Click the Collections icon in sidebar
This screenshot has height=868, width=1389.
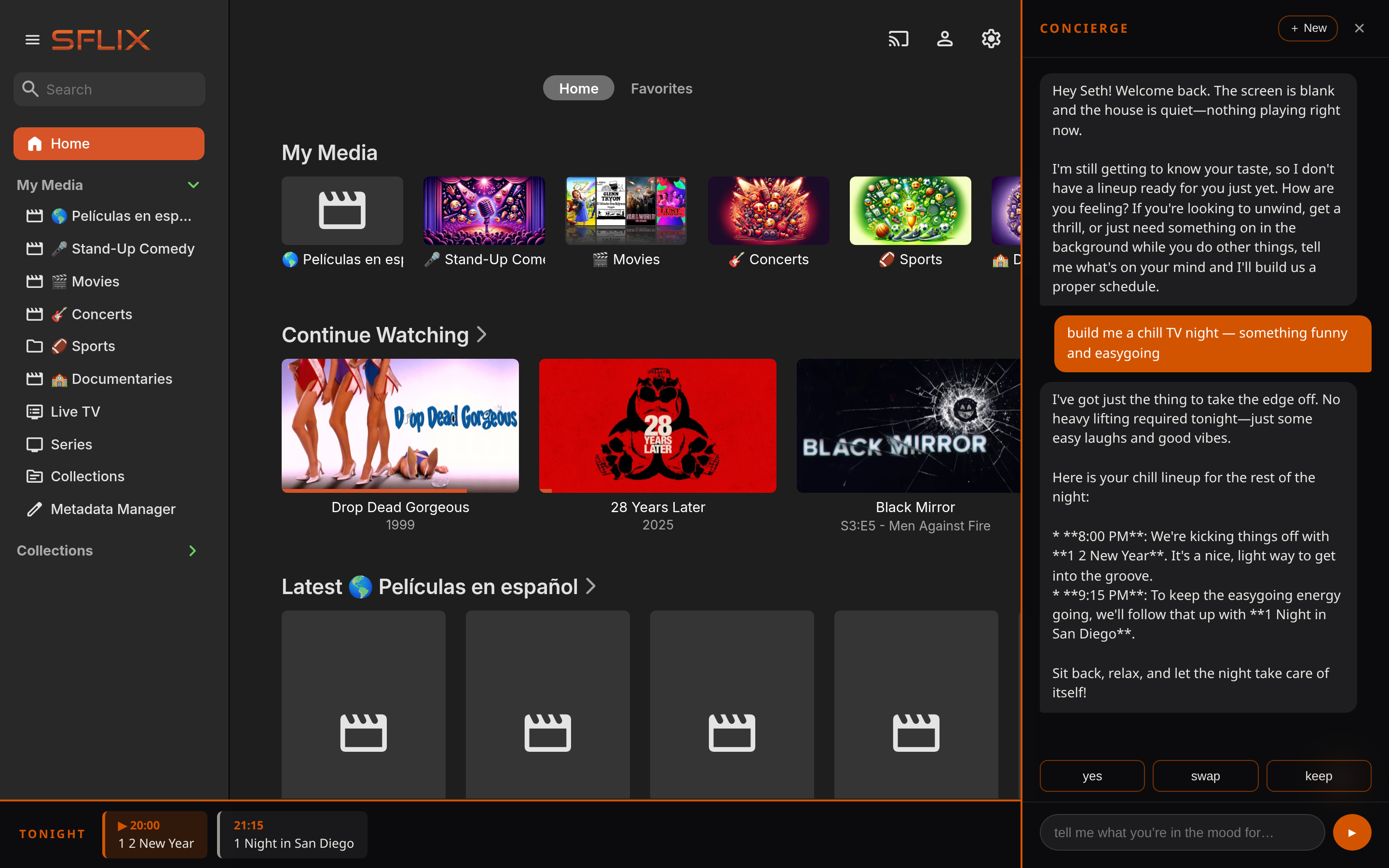(34, 476)
